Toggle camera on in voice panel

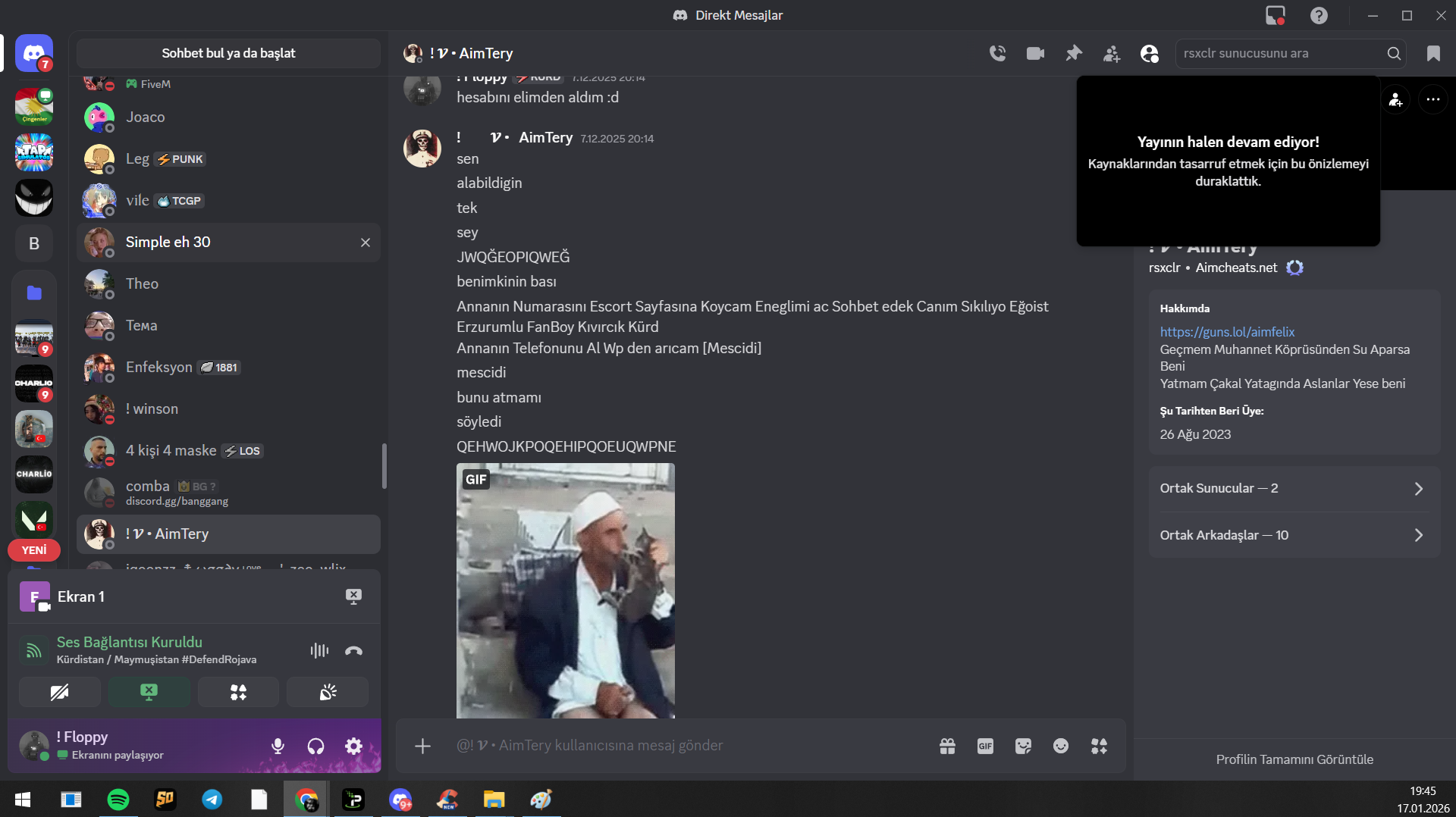coord(60,692)
